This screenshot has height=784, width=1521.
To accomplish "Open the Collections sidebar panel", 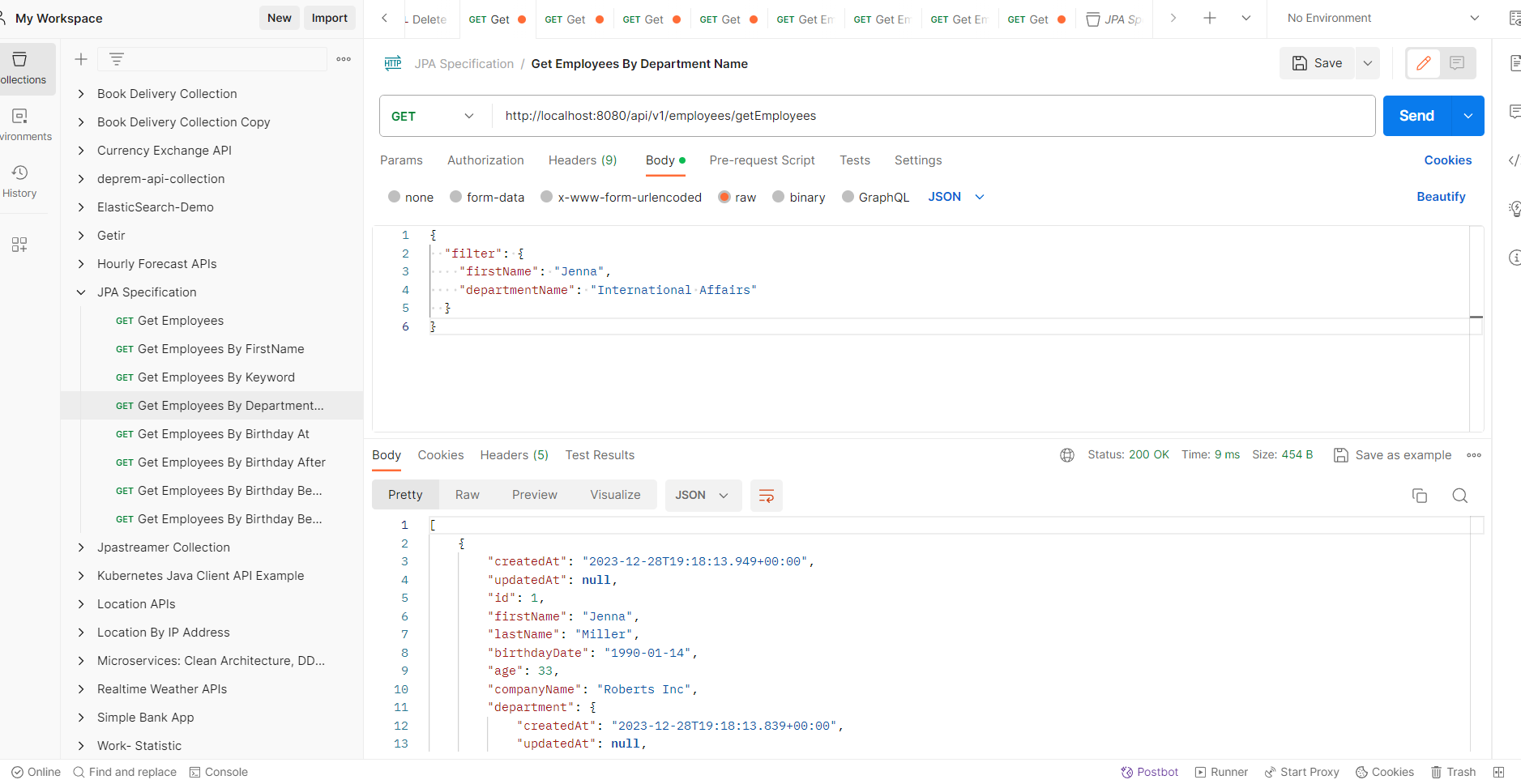I will pos(22,68).
